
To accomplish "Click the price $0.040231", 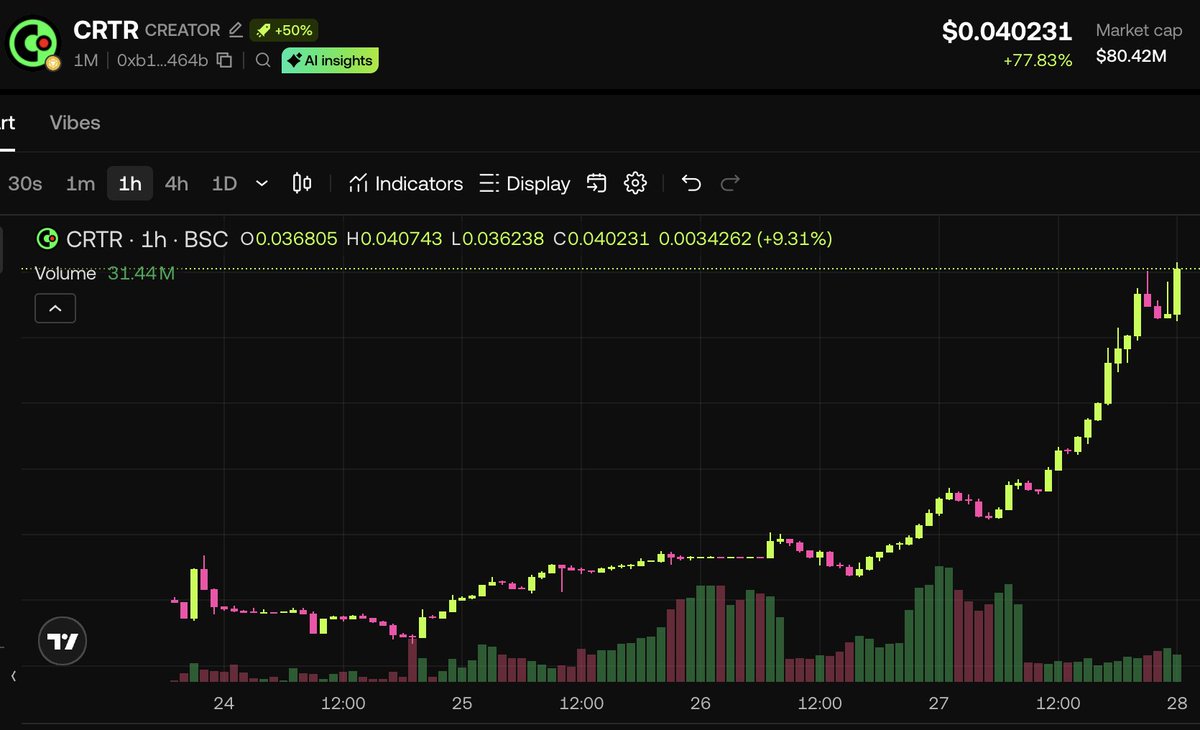I will tap(1007, 32).
